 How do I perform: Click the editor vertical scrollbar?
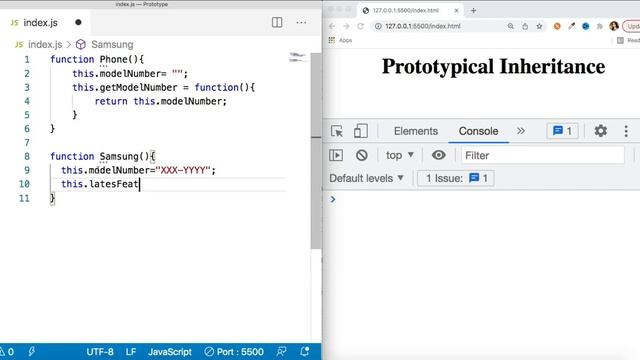point(316,151)
